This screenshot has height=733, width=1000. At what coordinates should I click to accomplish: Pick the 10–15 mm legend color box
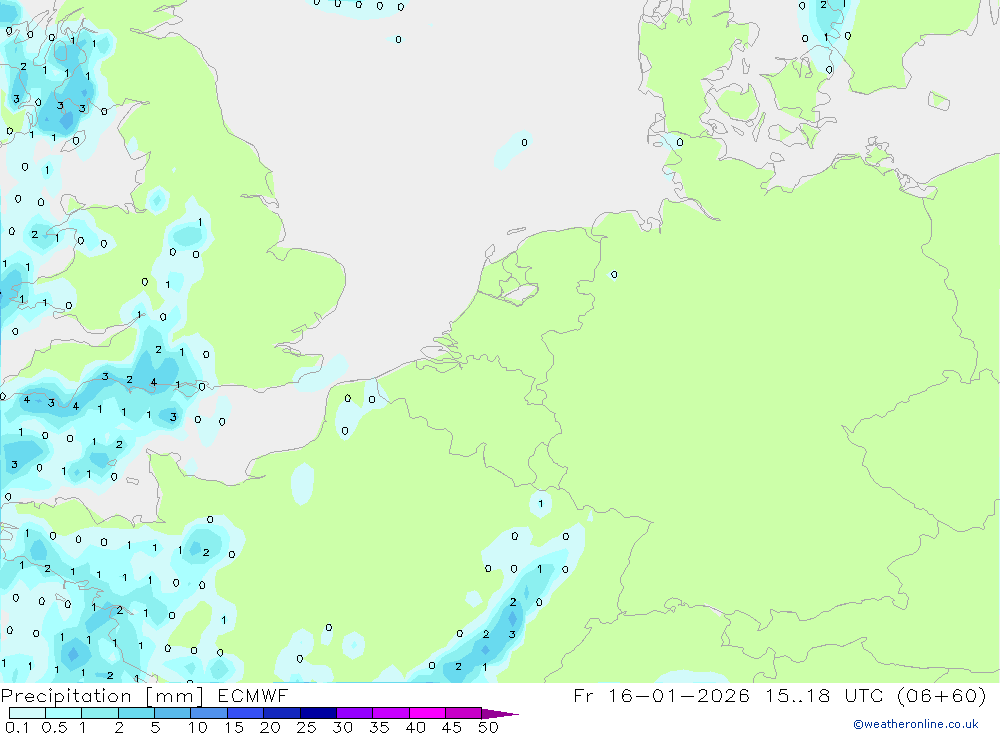point(209,713)
